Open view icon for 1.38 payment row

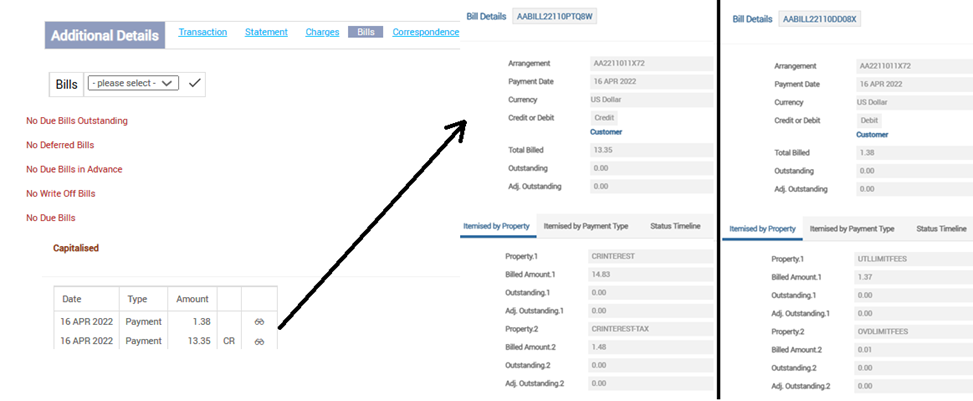(x=259, y=322)
